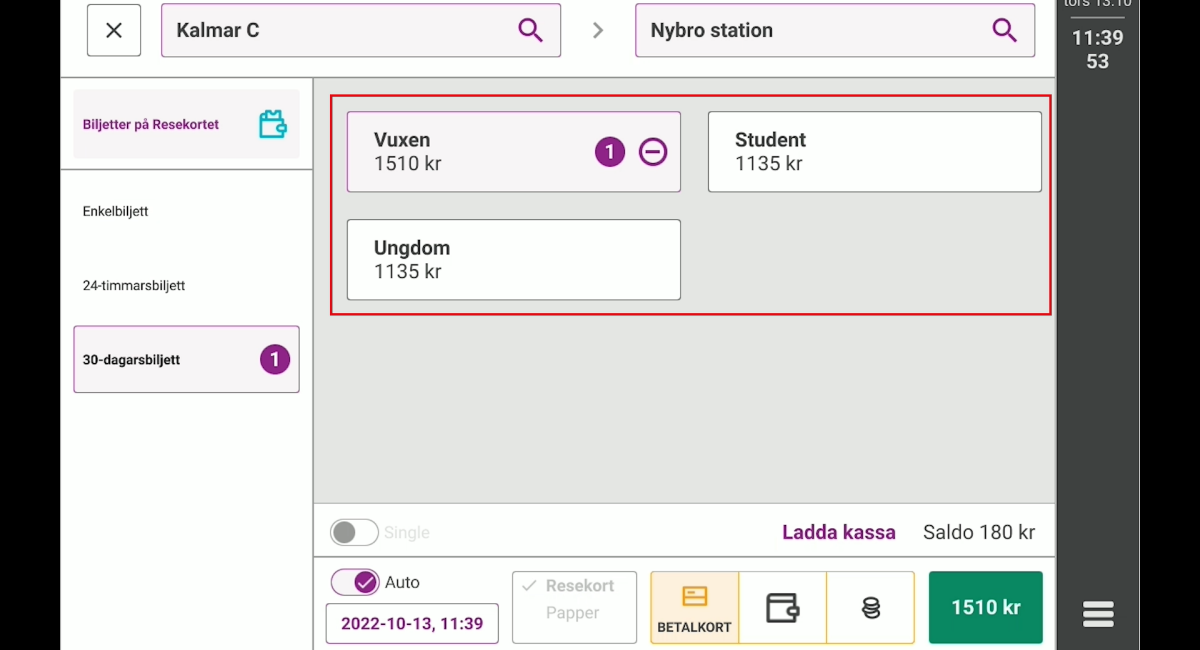The image size is (1200, 650).
Task: Edit the Nybro station destination field
Action: pos(835,30)
